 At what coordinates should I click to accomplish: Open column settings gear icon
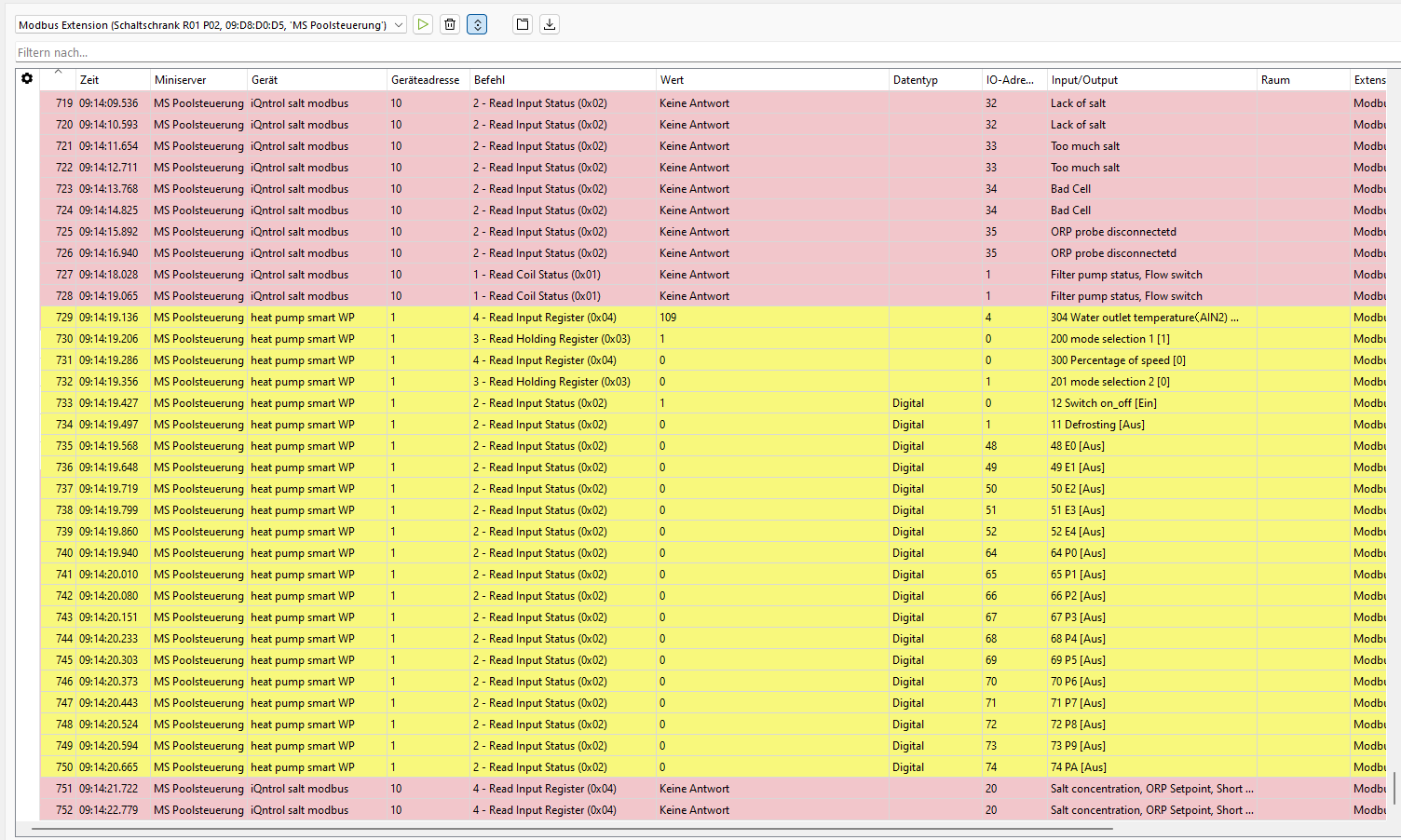coord(27,79)
